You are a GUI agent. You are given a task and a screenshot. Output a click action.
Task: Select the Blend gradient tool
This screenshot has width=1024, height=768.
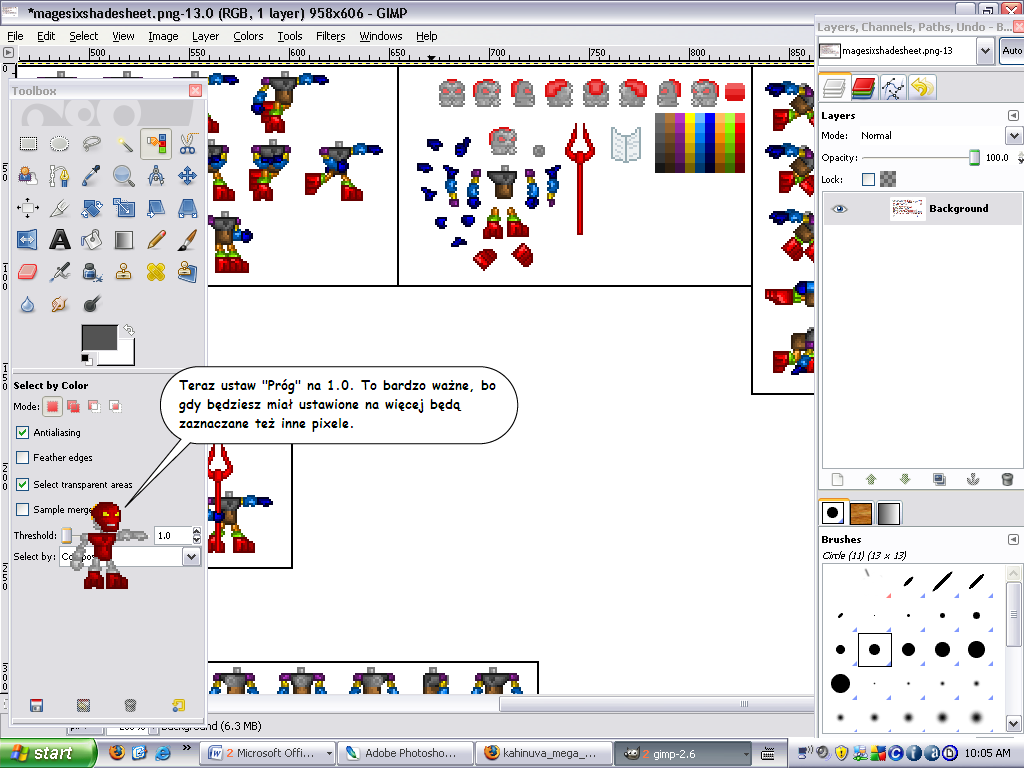click(123, 240)
